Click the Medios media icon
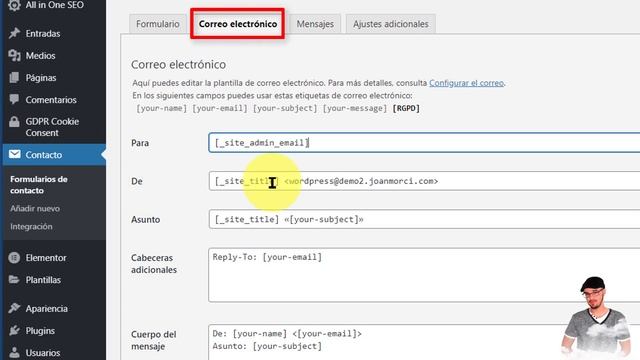The image size is (640, 360). pos(14,55)
